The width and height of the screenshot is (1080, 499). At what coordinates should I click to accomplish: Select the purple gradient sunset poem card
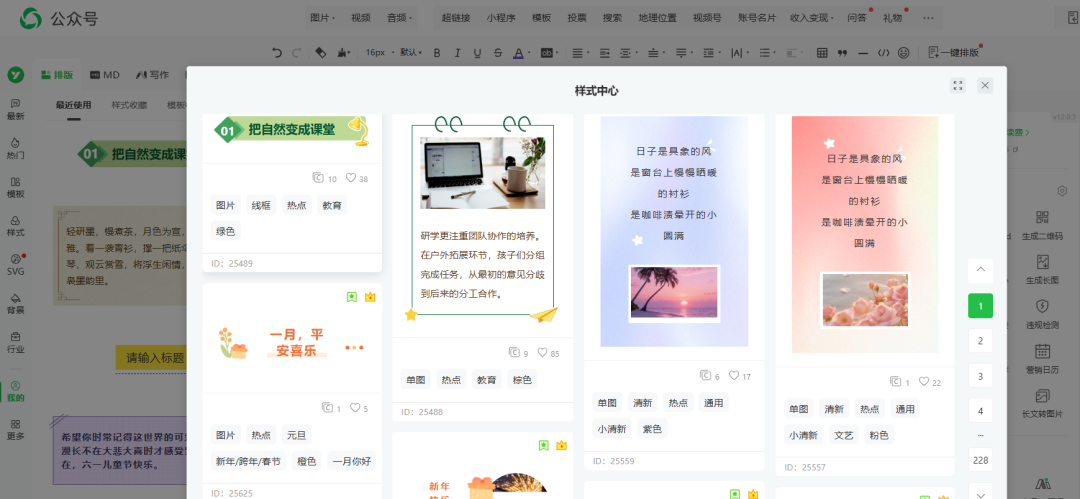[x=674, y=231]
